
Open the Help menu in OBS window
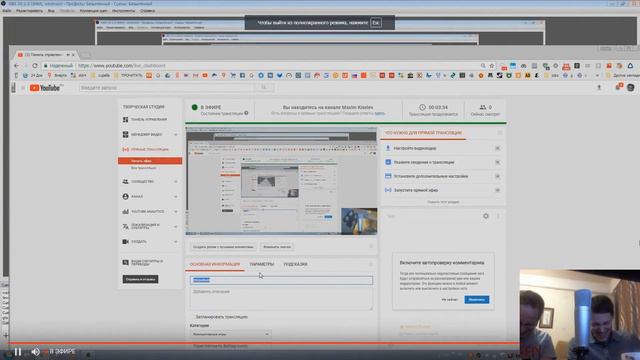[x=147, y=11]
